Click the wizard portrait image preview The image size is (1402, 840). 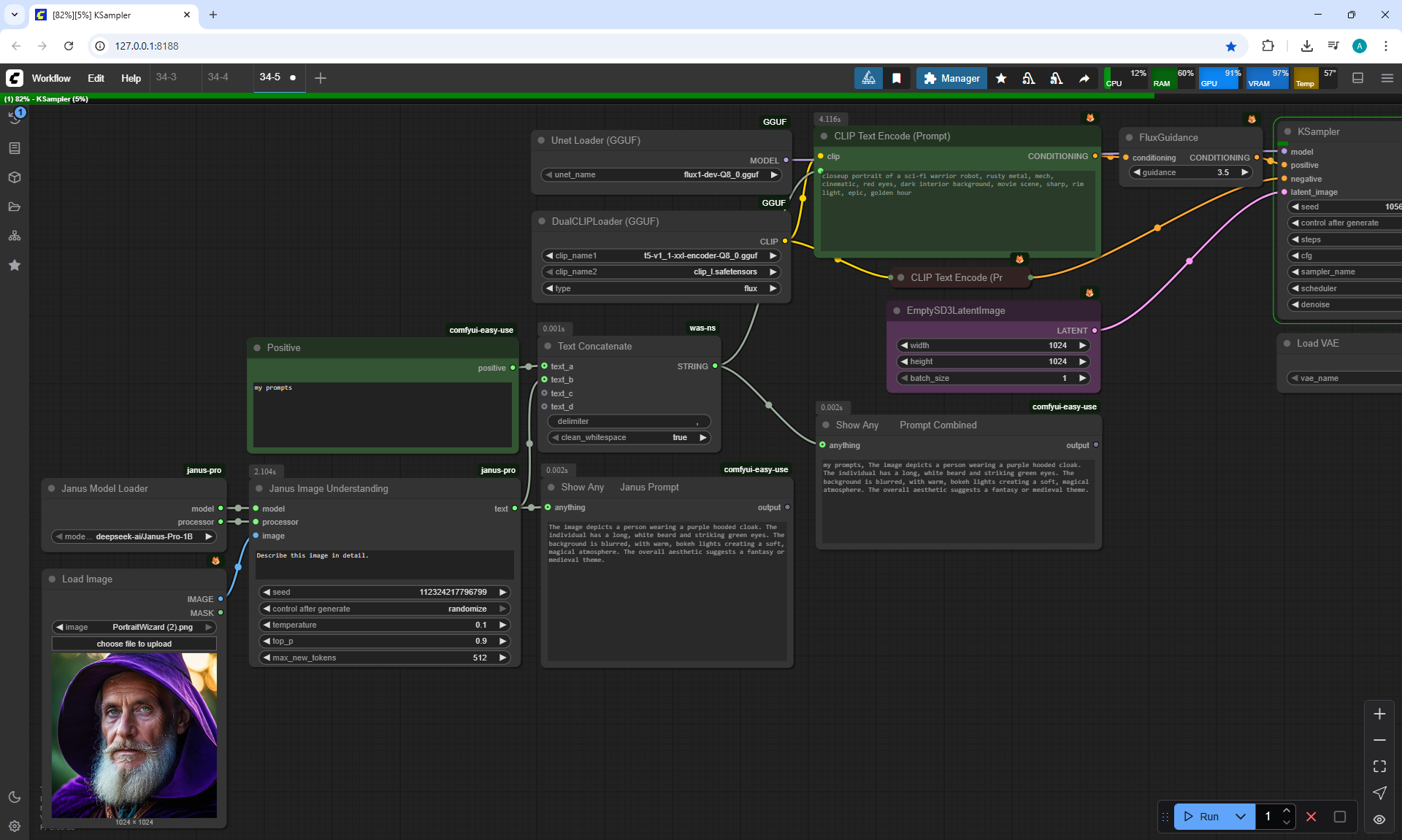pyautogui.click(x=134, y=735)
